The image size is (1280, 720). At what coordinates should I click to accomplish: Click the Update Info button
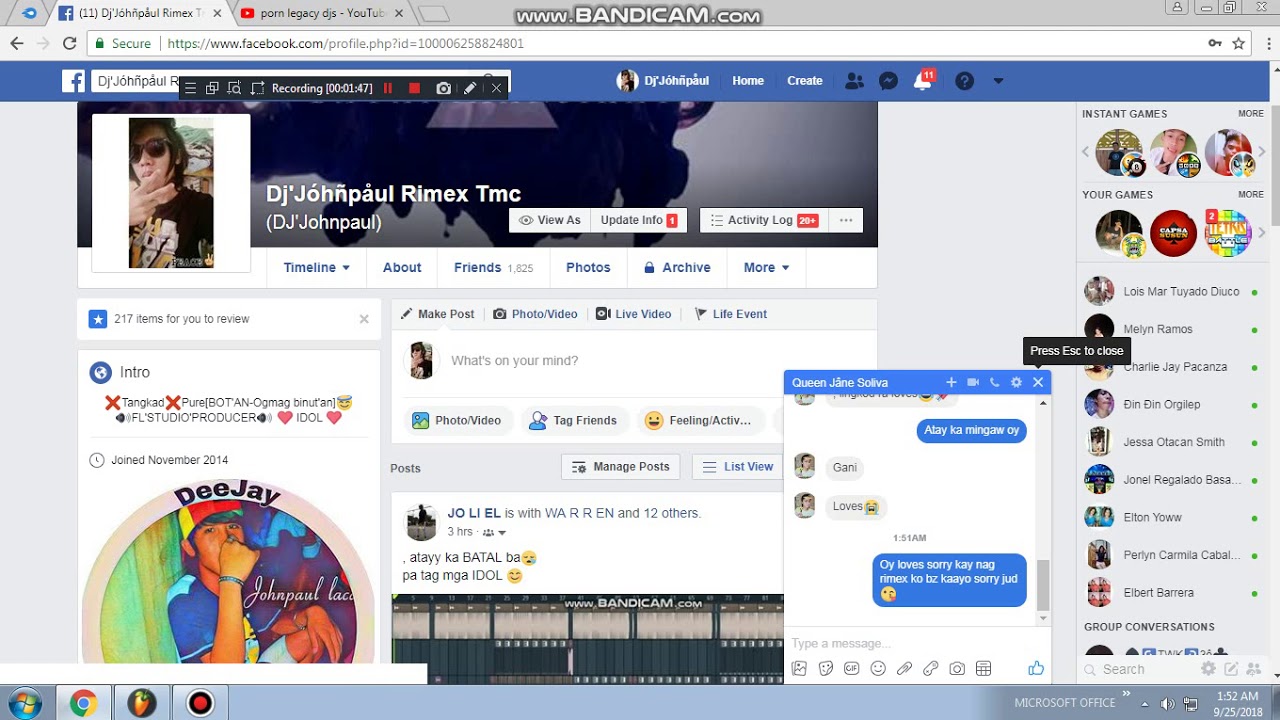tap(638, 220)
